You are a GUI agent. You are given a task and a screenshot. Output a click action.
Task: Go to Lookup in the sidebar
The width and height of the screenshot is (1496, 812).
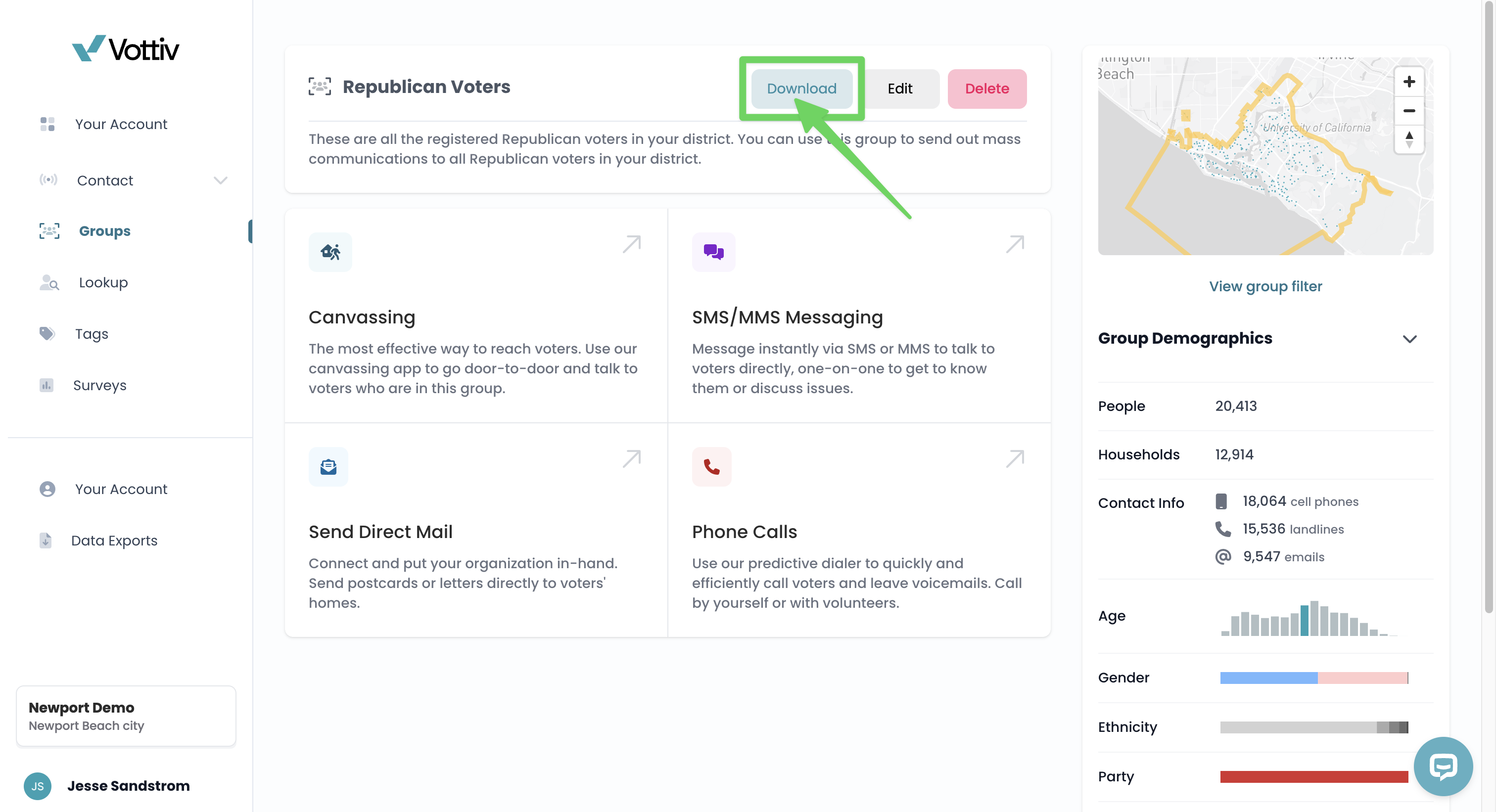(x=103, y=283)
